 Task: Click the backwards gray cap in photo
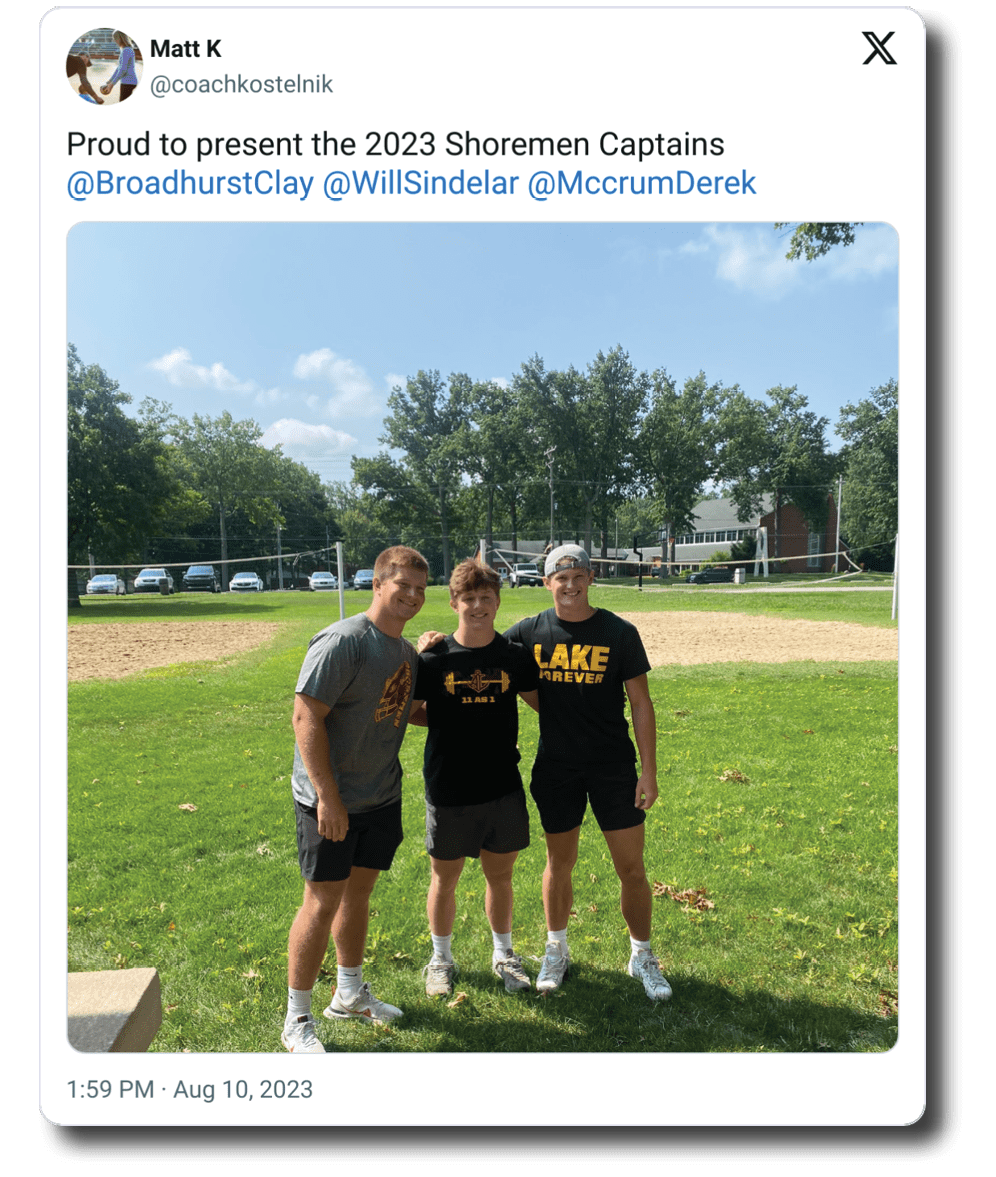pos(567,559)
